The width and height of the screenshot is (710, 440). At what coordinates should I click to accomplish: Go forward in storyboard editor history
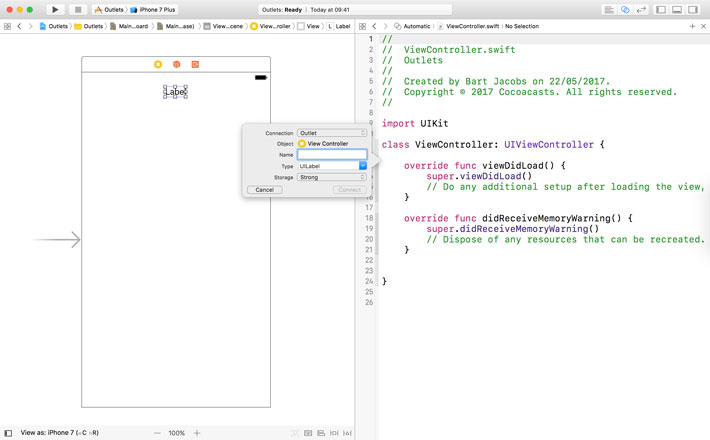[30, 26]
